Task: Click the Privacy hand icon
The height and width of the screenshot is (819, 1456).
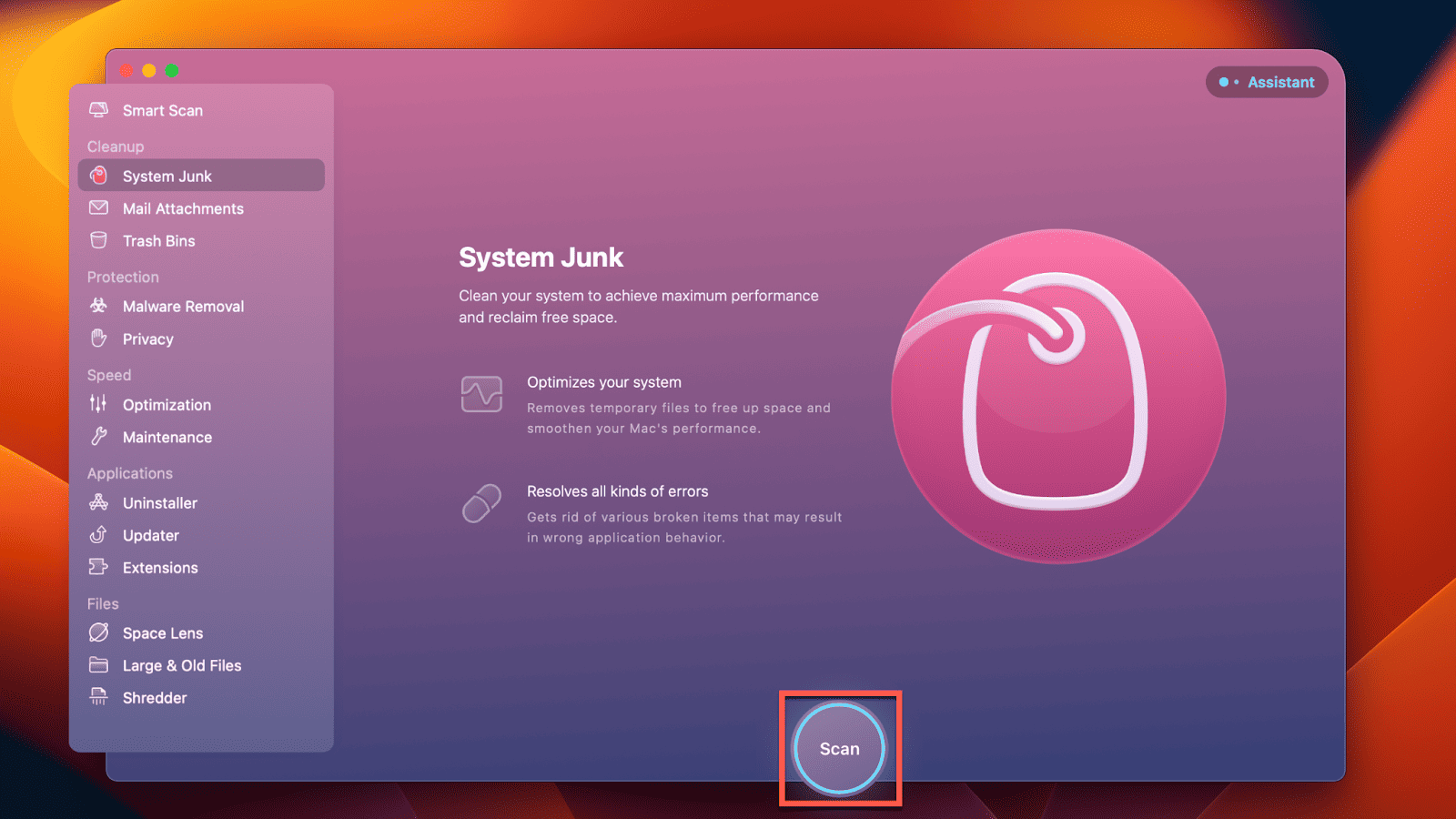Action: (98, 339)
